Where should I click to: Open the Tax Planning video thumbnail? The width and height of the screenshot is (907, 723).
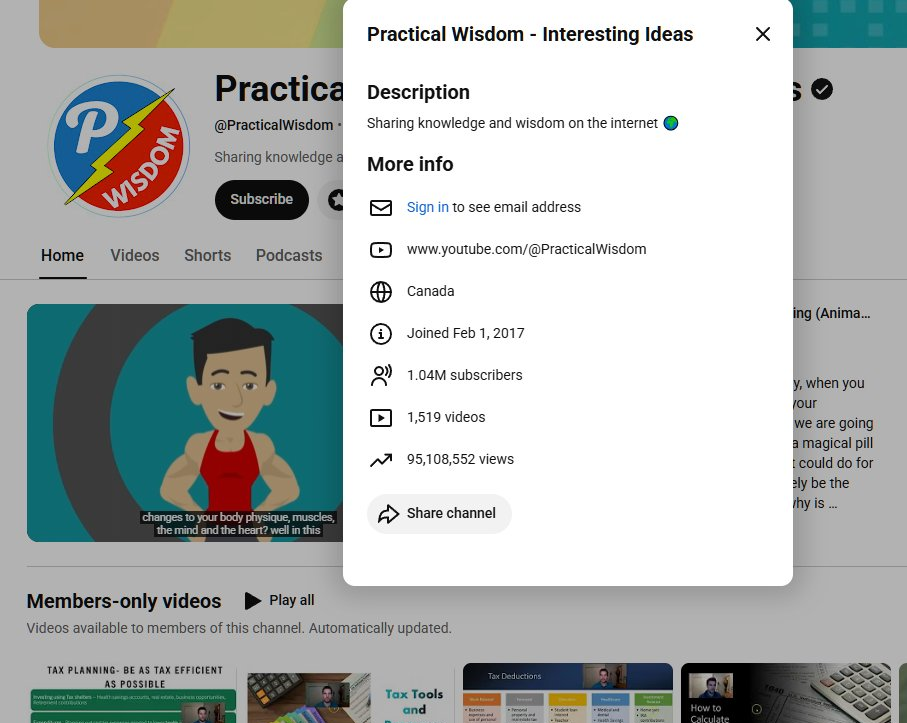[x=134, y=693]
